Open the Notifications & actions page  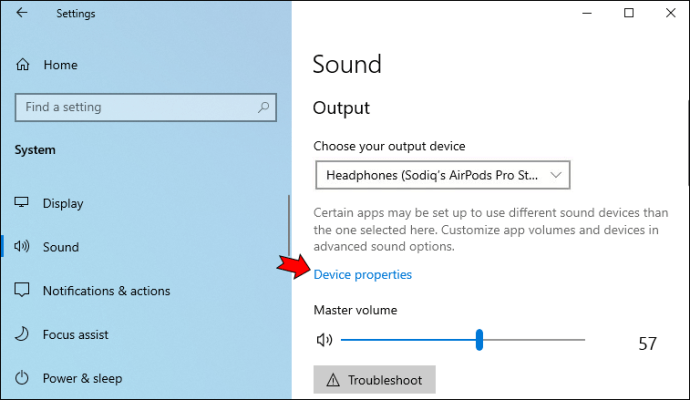[x=106, y=291]
